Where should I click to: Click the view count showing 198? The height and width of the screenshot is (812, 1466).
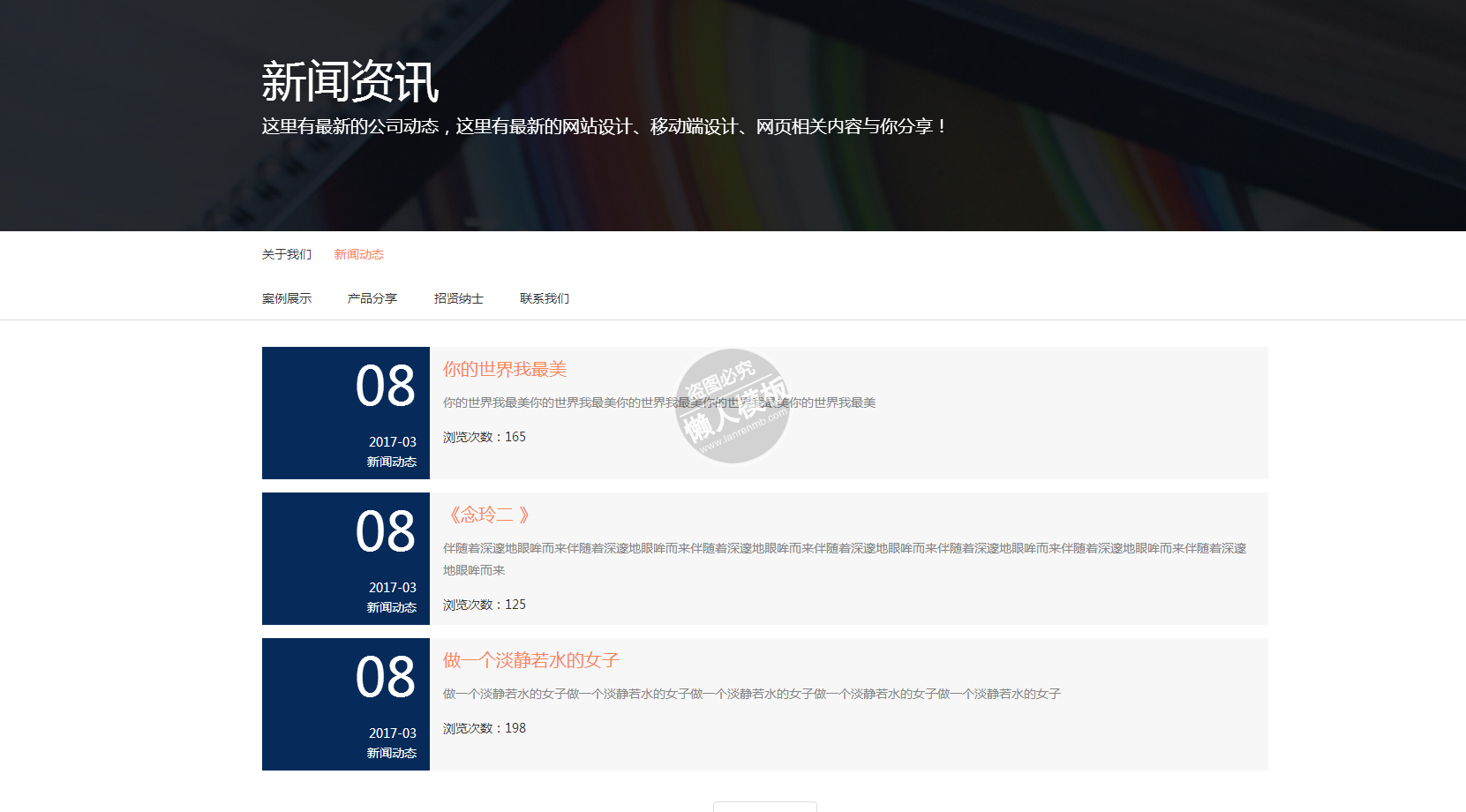[484, 728]
